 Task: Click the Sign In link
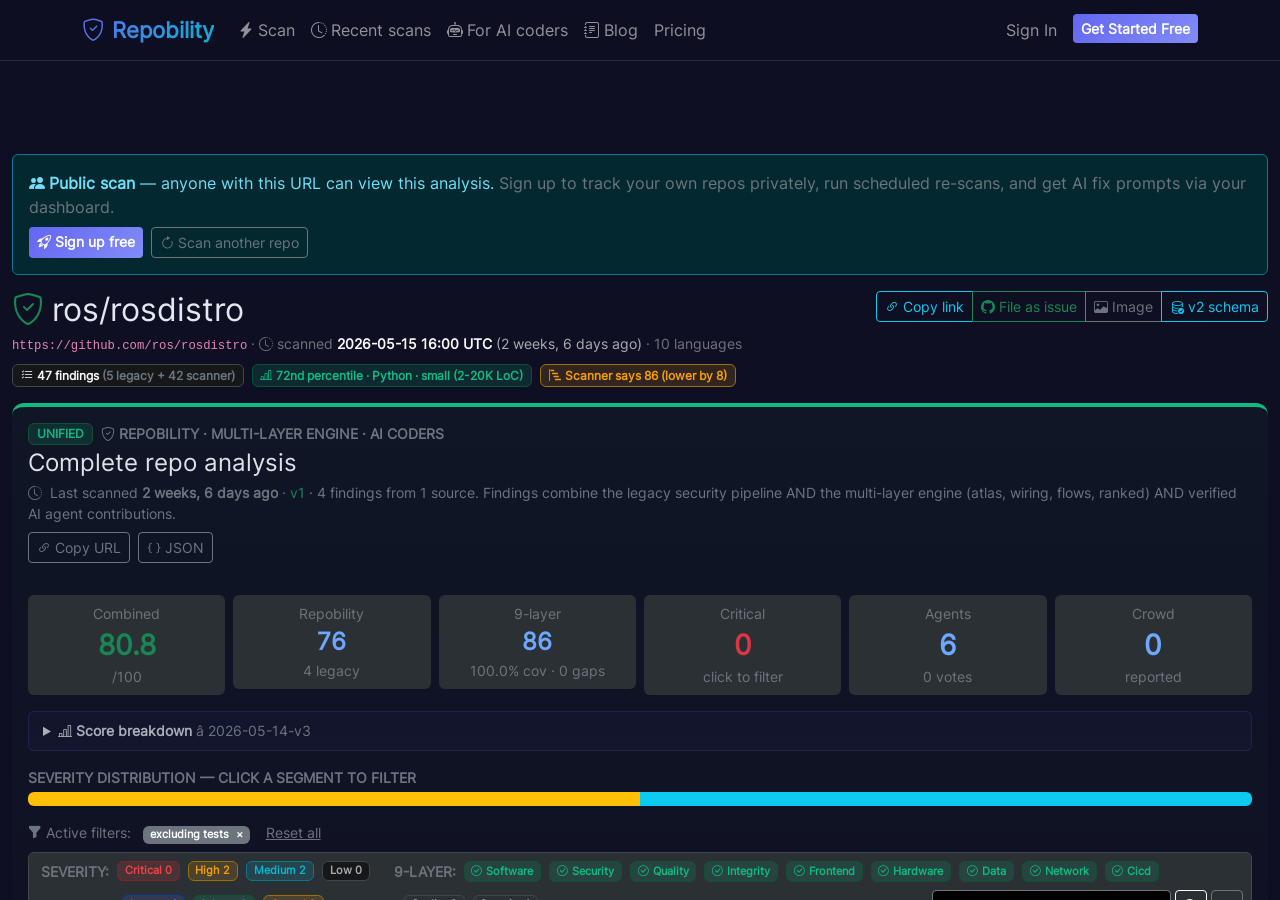tap(1031, 30)
